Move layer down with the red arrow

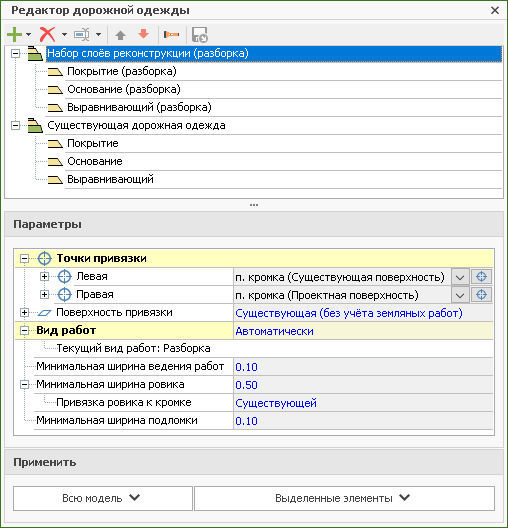click(144, 34)
